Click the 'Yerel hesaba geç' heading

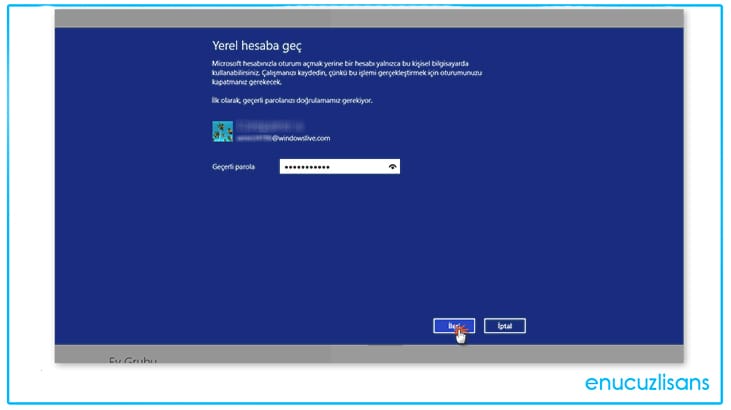point(257,46)
